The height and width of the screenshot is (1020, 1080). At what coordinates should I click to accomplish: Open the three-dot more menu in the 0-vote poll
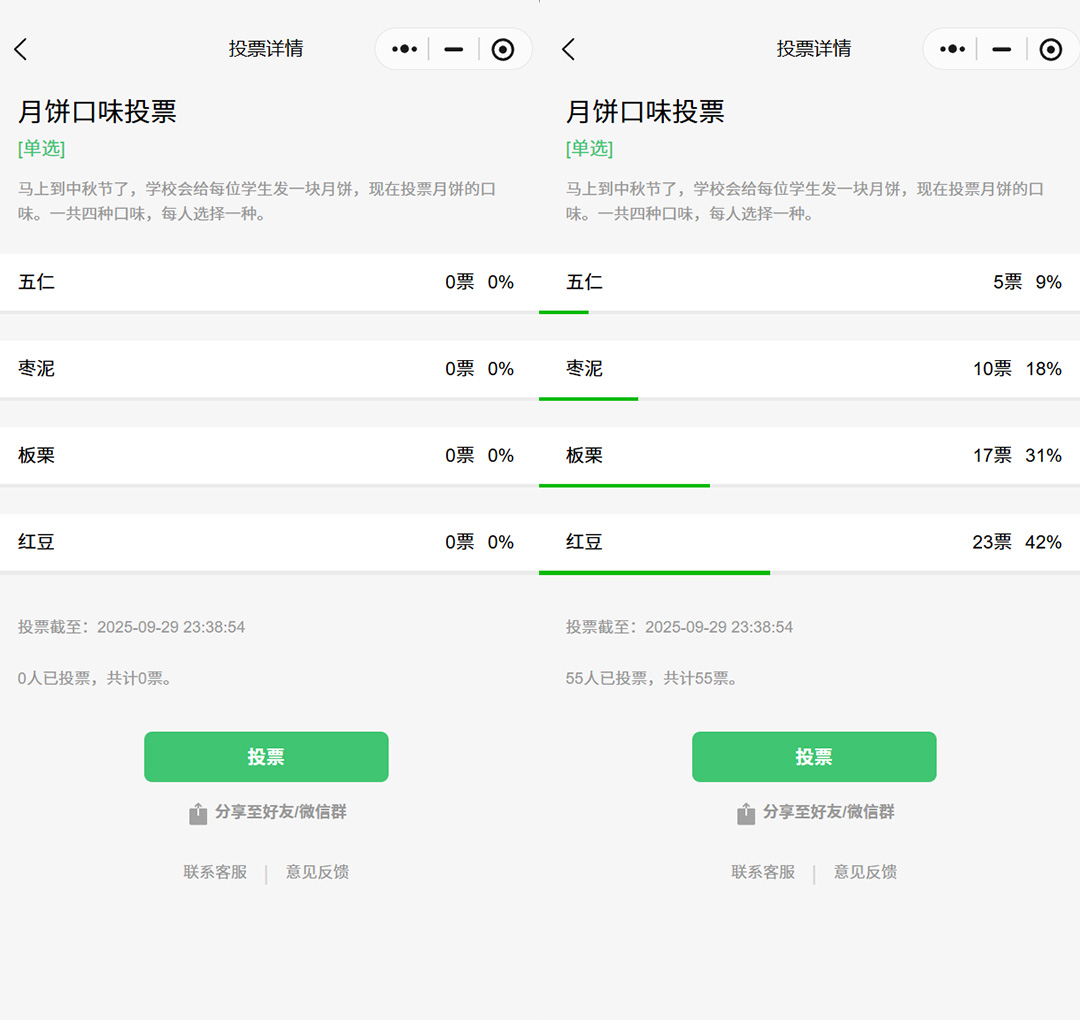coord(404,49)
